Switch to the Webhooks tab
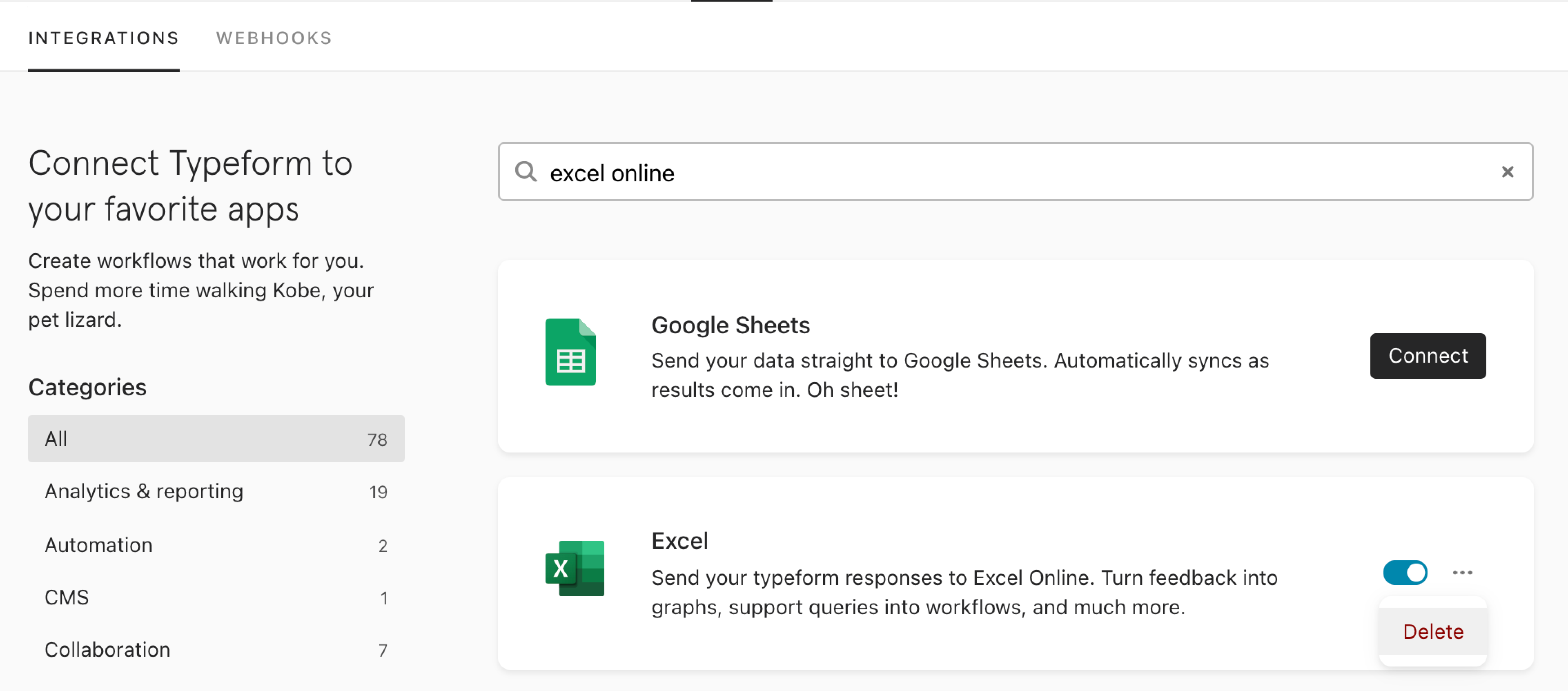Viewport: 1568px width, 691px height. click(274, 38)
